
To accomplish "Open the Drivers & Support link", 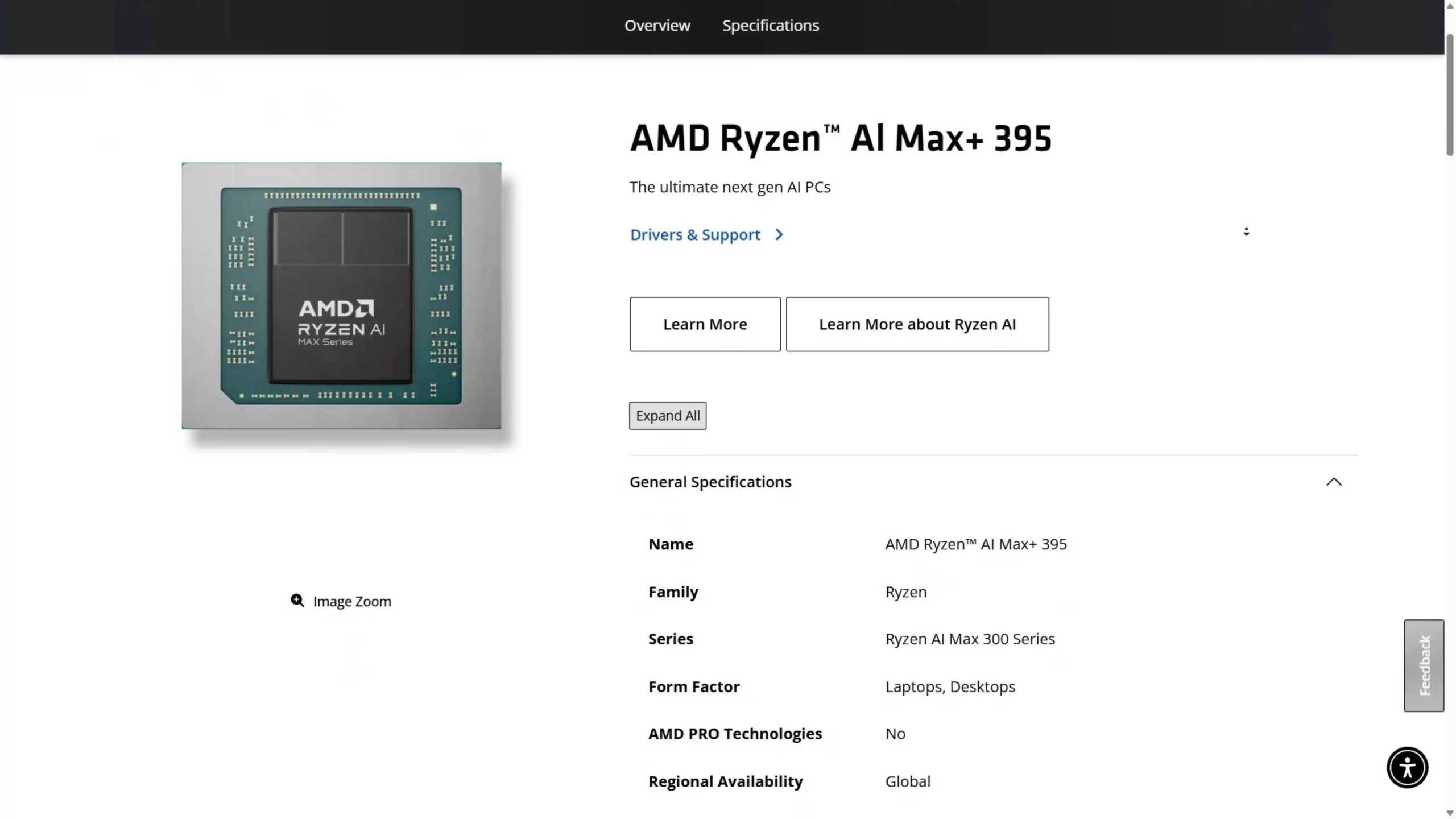I will [695, 235].
